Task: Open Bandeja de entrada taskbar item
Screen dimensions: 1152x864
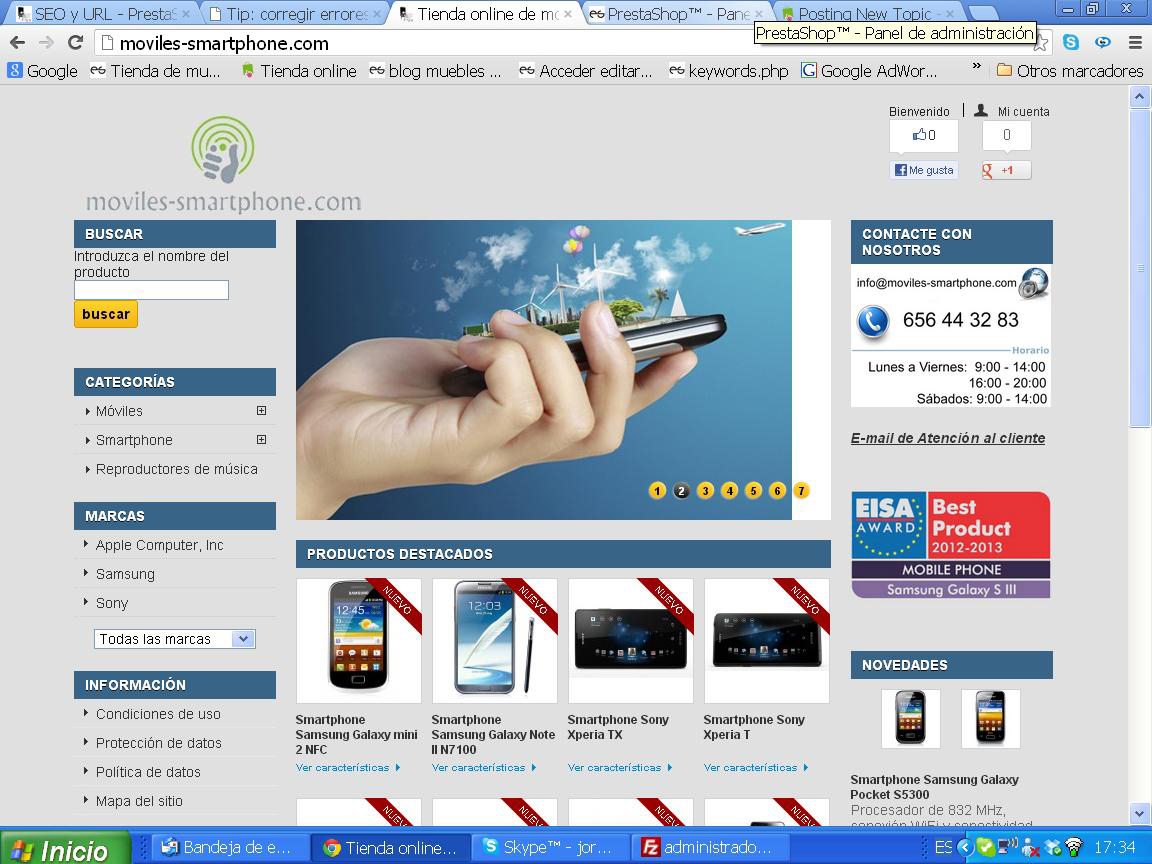Action: point(231,847)
